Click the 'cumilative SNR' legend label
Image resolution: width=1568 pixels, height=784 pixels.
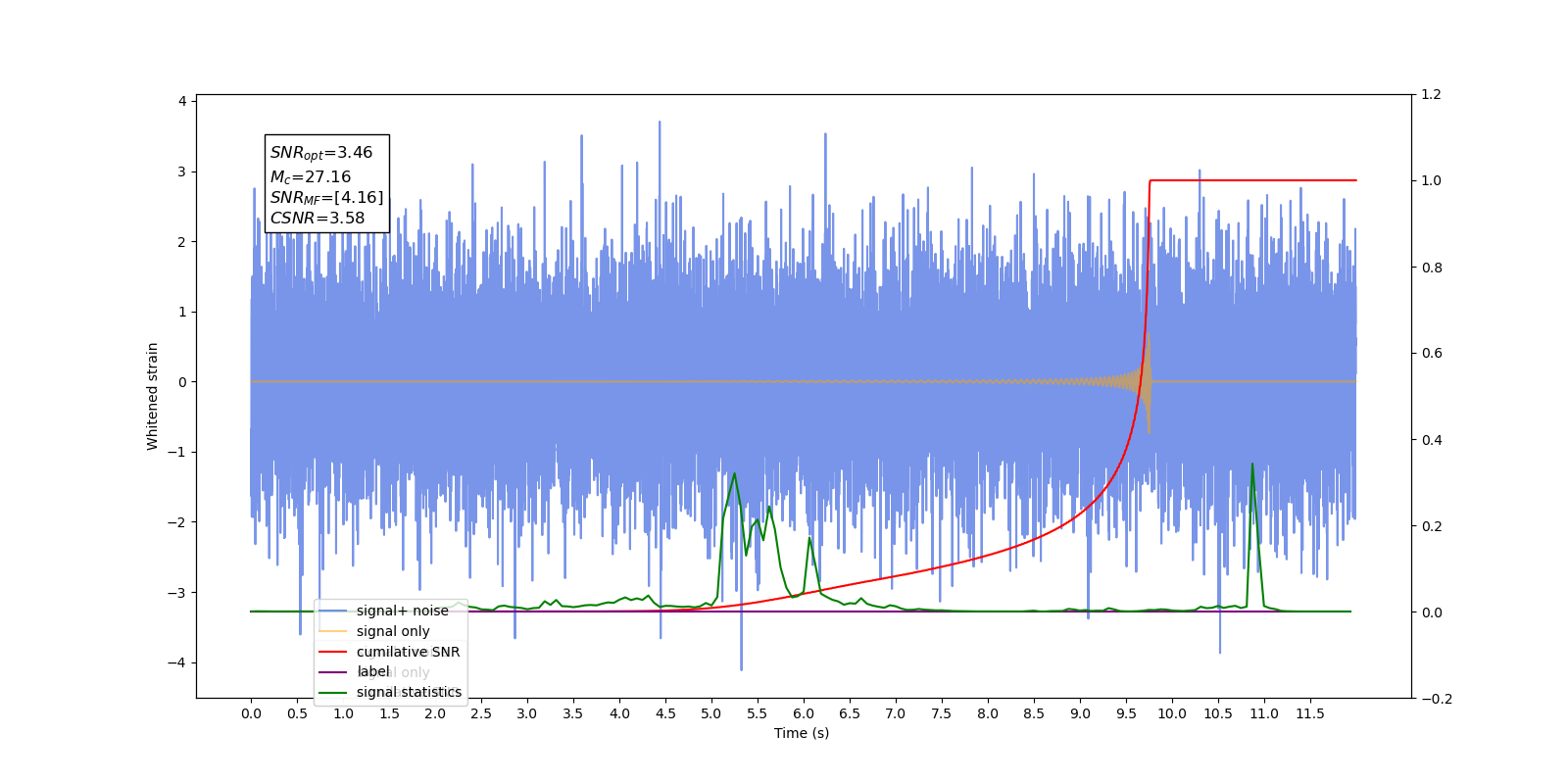pos(408,652)
